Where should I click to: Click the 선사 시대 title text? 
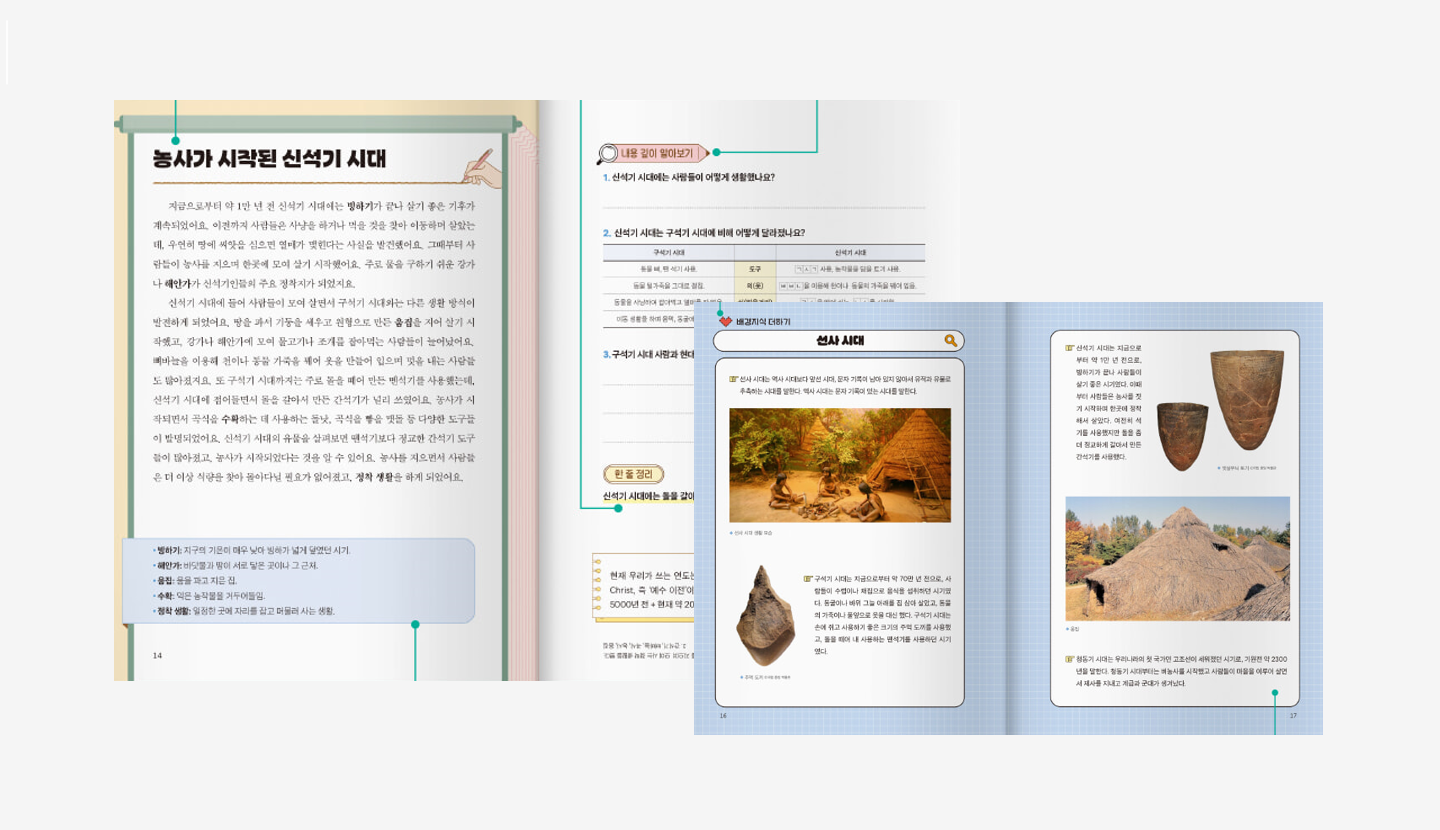pos(840,341)
